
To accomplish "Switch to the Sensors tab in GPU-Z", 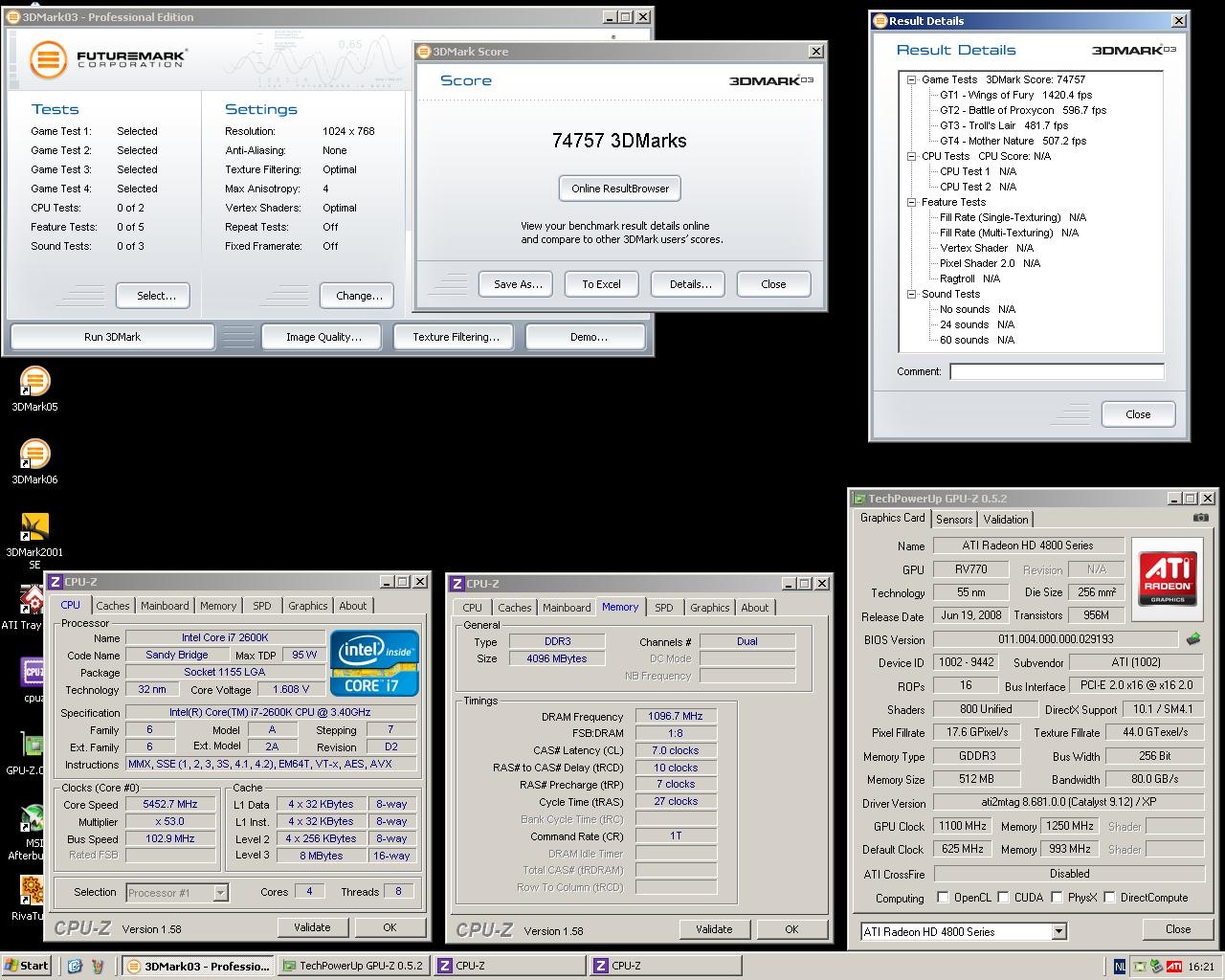I will pos(953,520).
